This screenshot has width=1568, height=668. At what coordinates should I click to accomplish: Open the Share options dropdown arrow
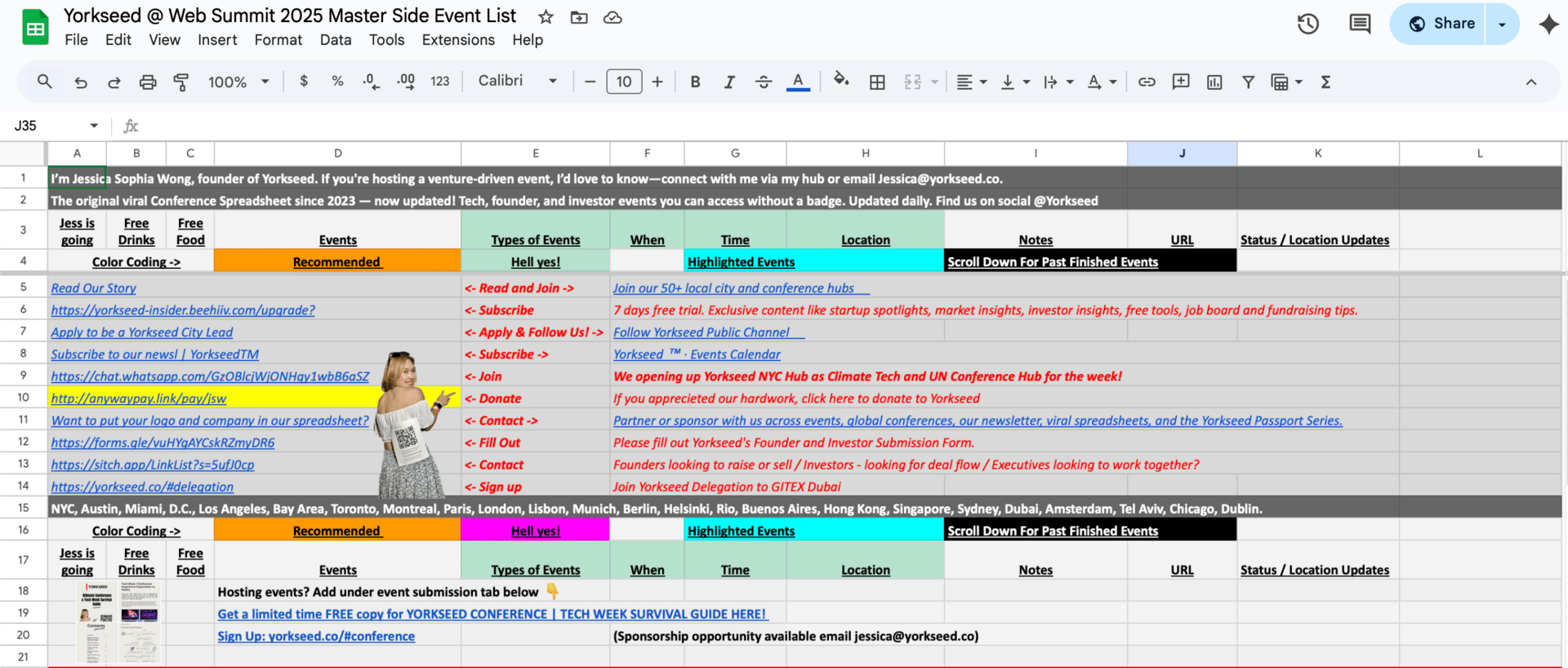click(x=1502, y=24)
